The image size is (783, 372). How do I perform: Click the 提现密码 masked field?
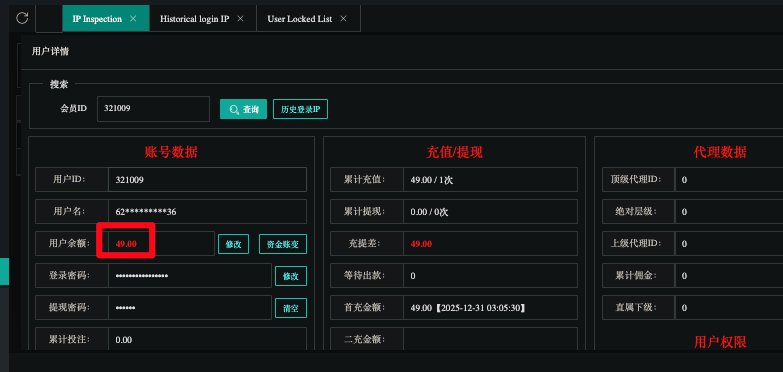(190, 308)
